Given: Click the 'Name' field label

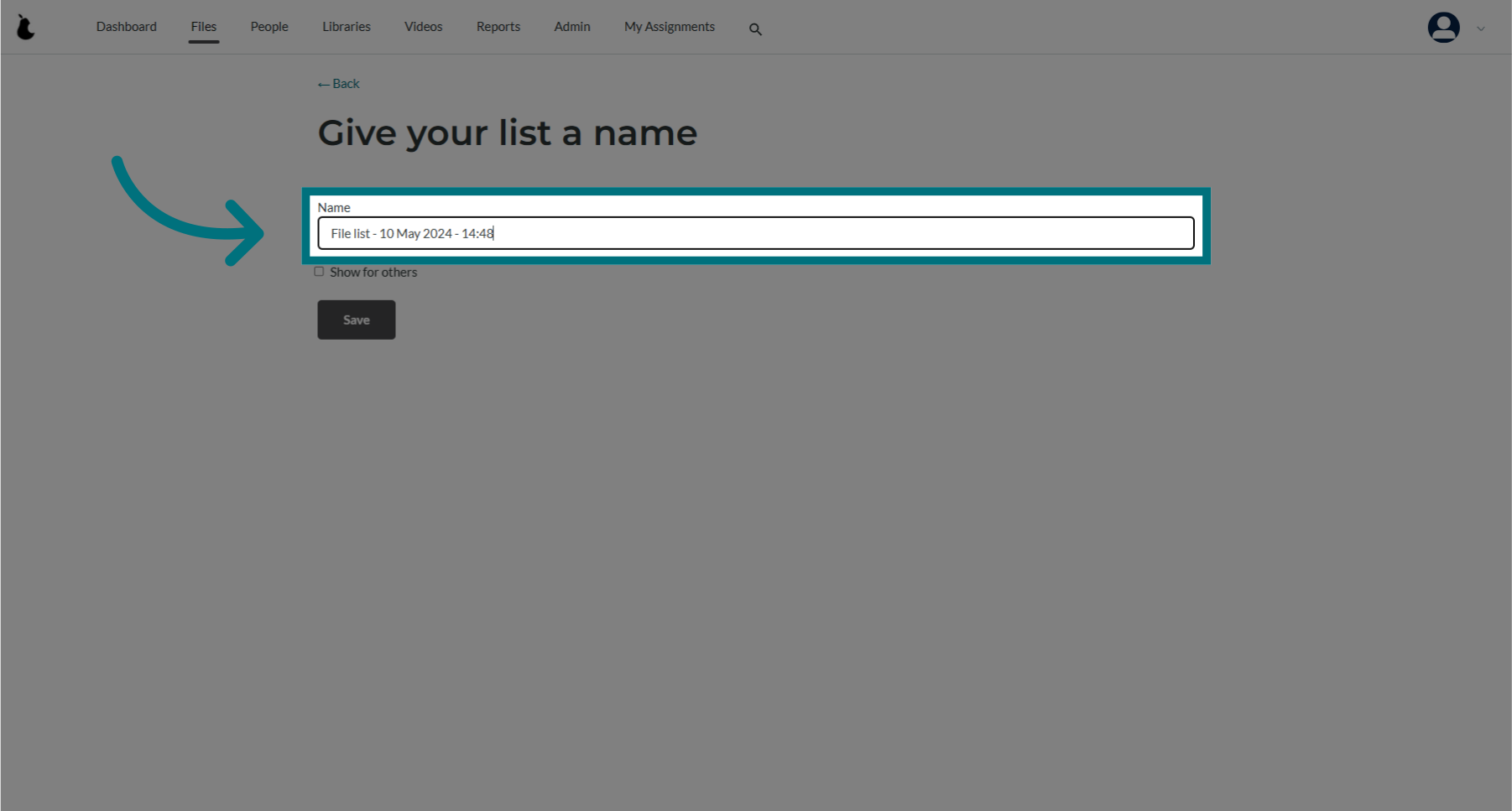Looking at the screenshot, I should click(334, 207).
